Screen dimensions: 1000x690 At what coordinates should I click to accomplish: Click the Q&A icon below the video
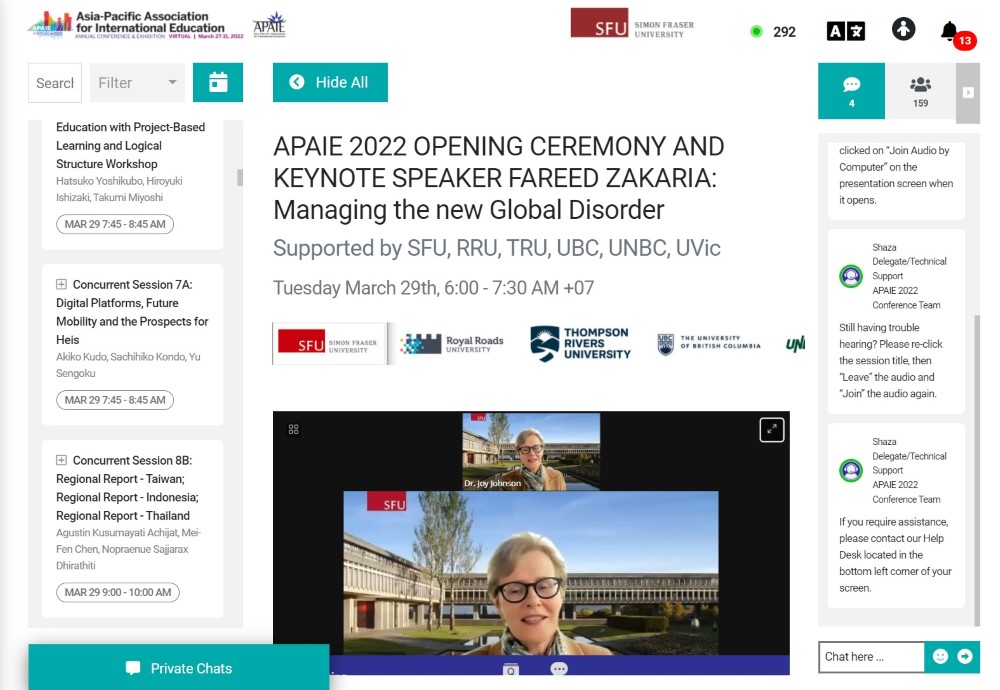[x=511, y=669]
